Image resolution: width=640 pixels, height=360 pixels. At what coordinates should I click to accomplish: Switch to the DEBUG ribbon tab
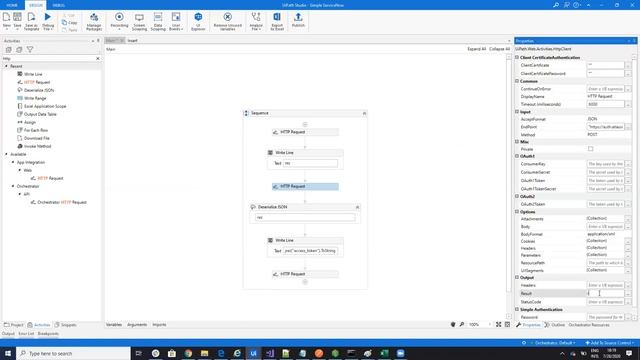58,5
